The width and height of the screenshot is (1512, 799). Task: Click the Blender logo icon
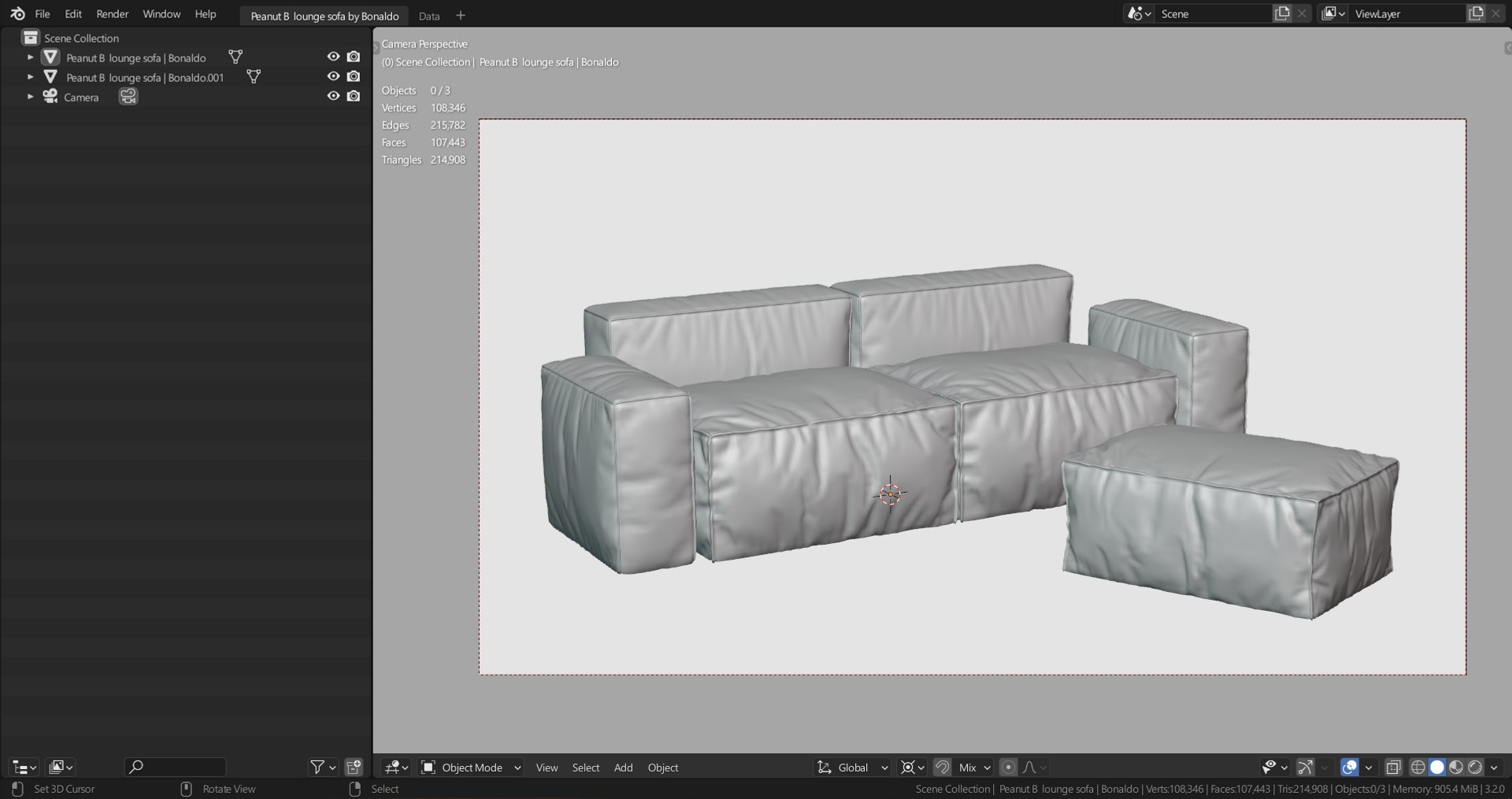pyautogui.click(x=17, y=14)
